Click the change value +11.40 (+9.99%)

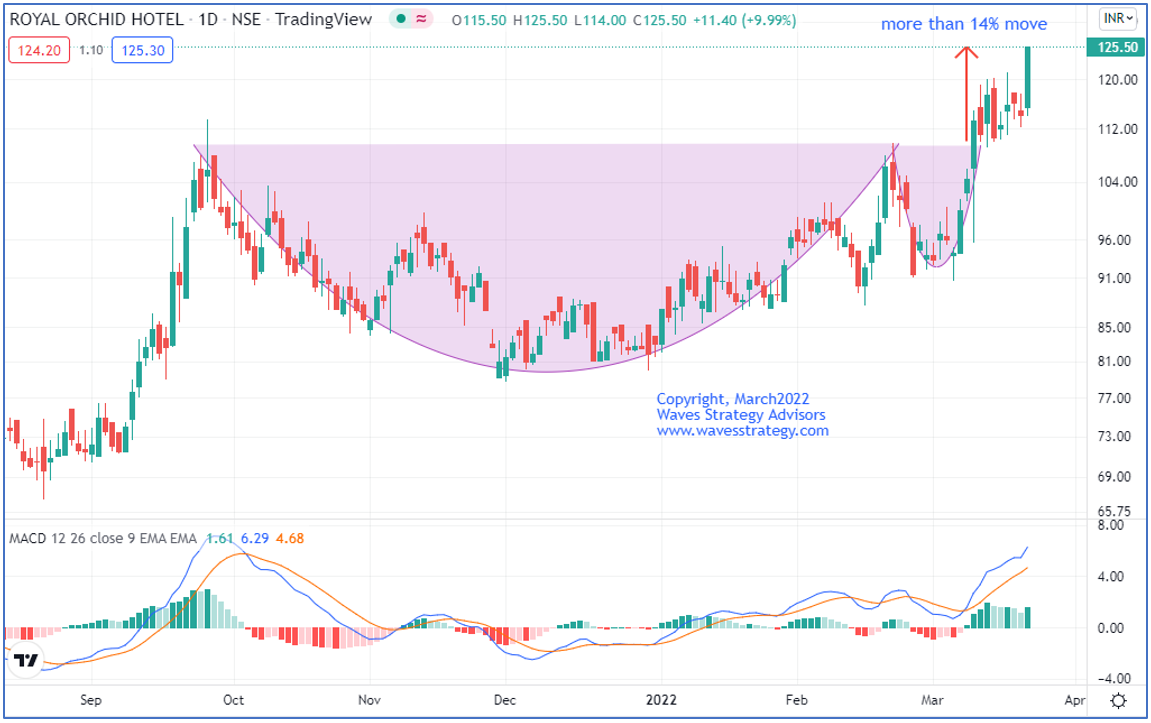745,21
